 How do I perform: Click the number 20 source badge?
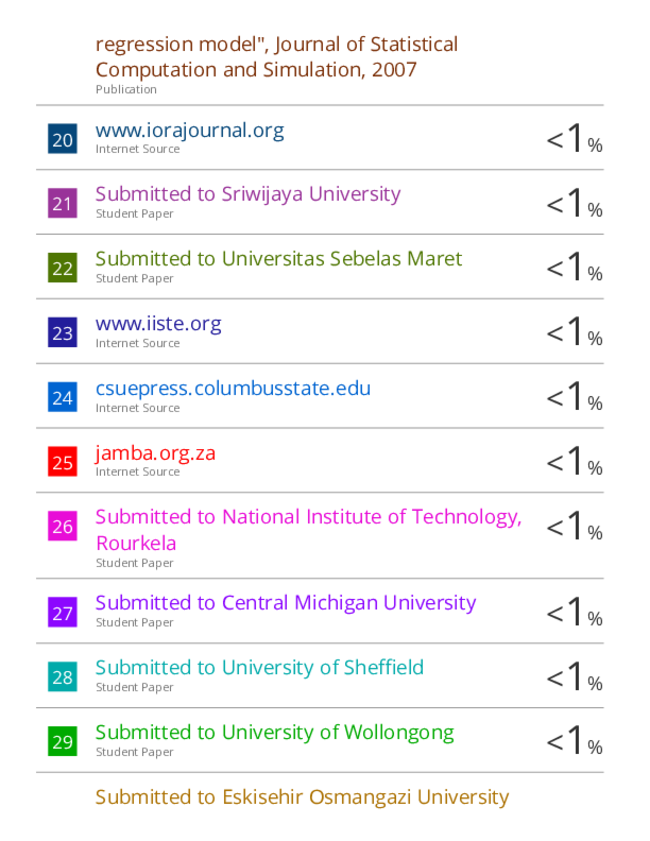(x=62, y=139)
